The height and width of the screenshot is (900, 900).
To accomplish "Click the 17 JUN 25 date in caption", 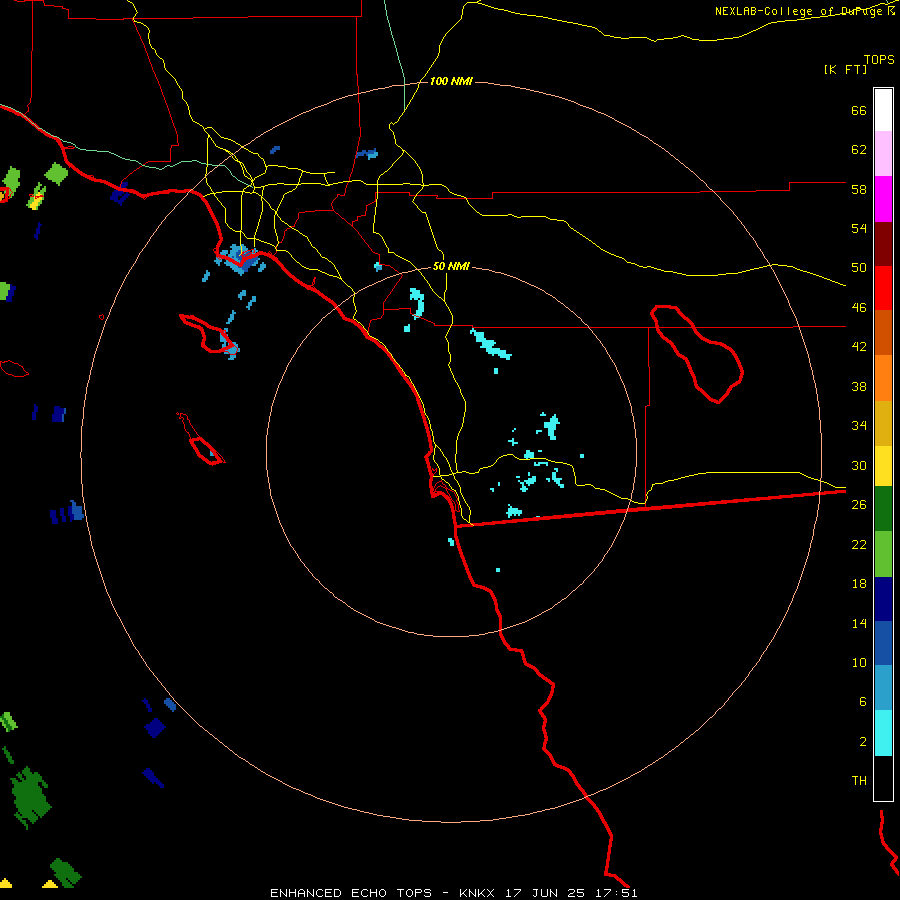I will [545, 893].
